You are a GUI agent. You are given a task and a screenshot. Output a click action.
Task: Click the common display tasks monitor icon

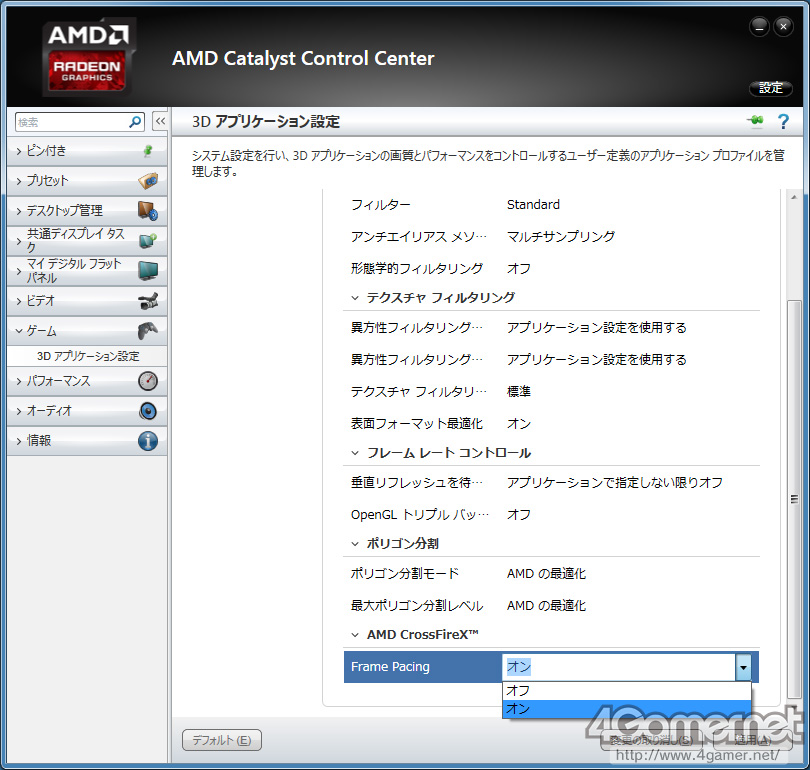(148, 241)
